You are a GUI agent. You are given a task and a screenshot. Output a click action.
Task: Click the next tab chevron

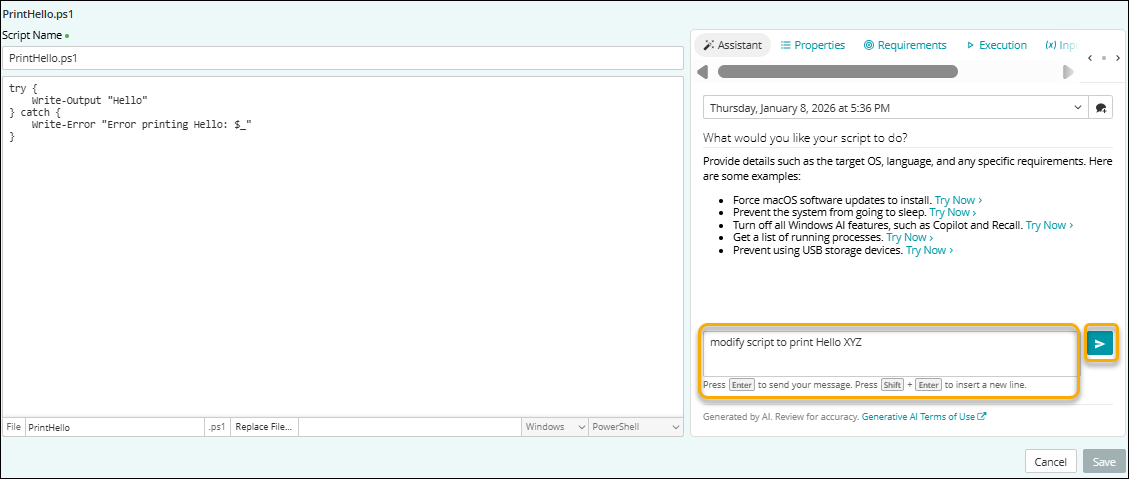[1118, 58]
